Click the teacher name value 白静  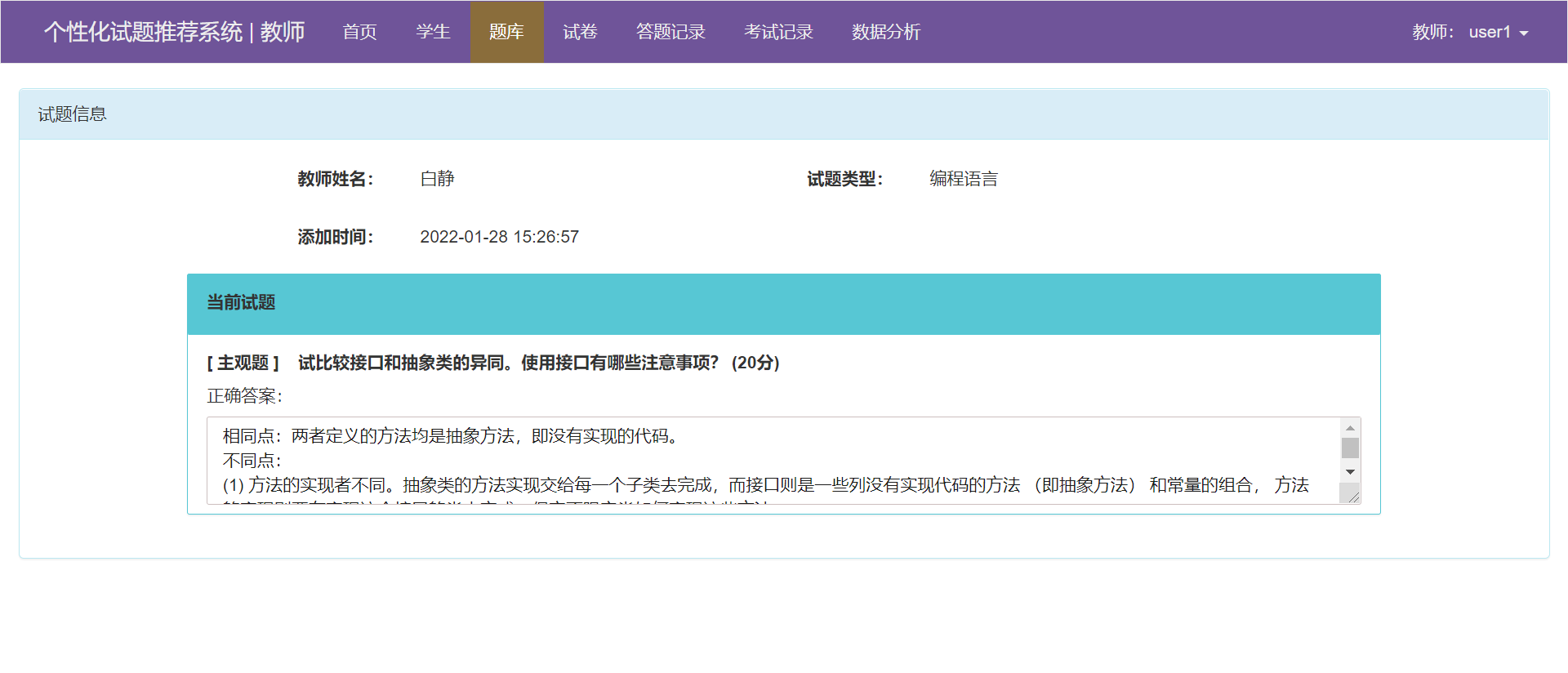point(437,179)
